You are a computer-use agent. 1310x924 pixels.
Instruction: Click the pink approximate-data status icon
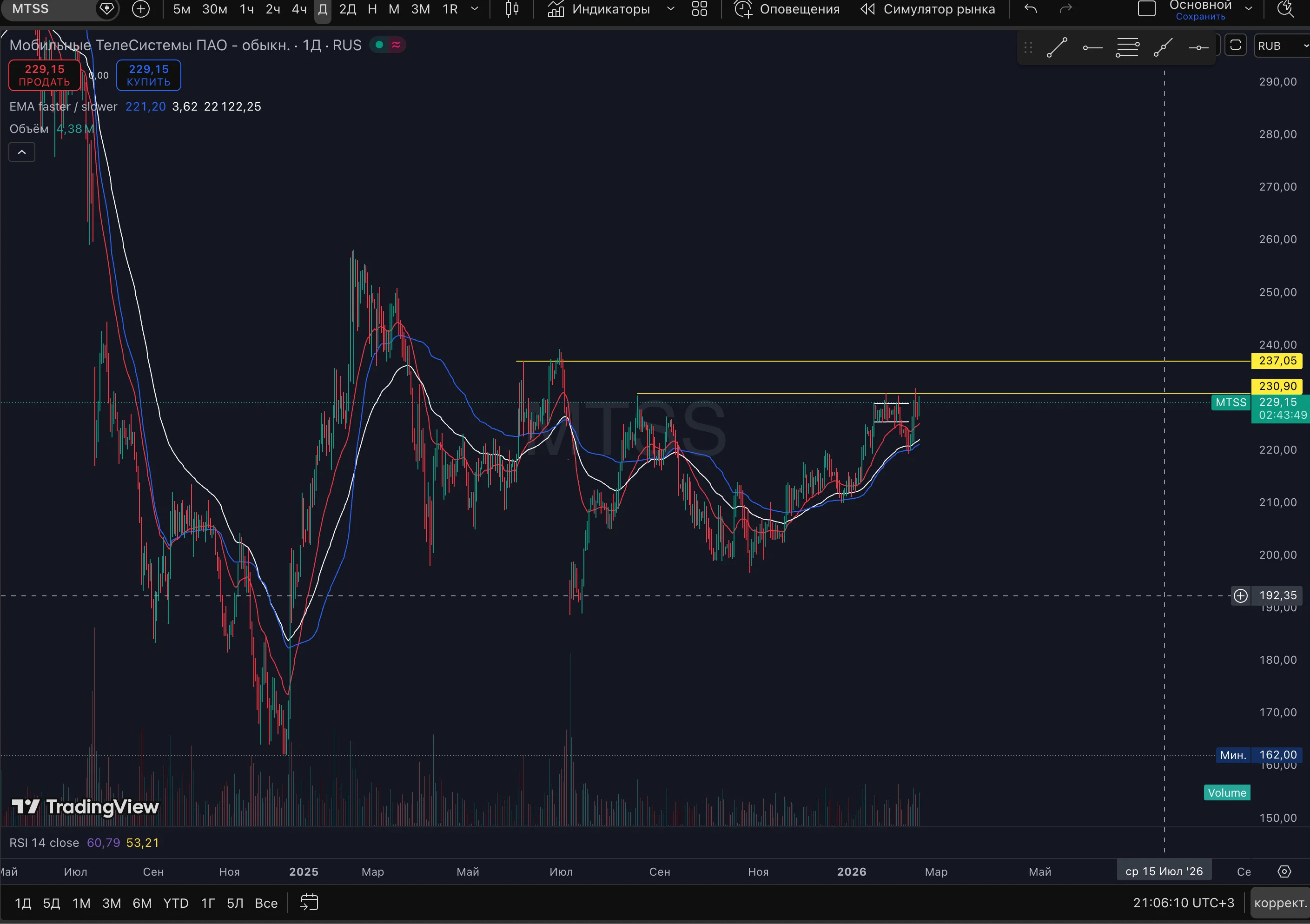pos(397,45)
